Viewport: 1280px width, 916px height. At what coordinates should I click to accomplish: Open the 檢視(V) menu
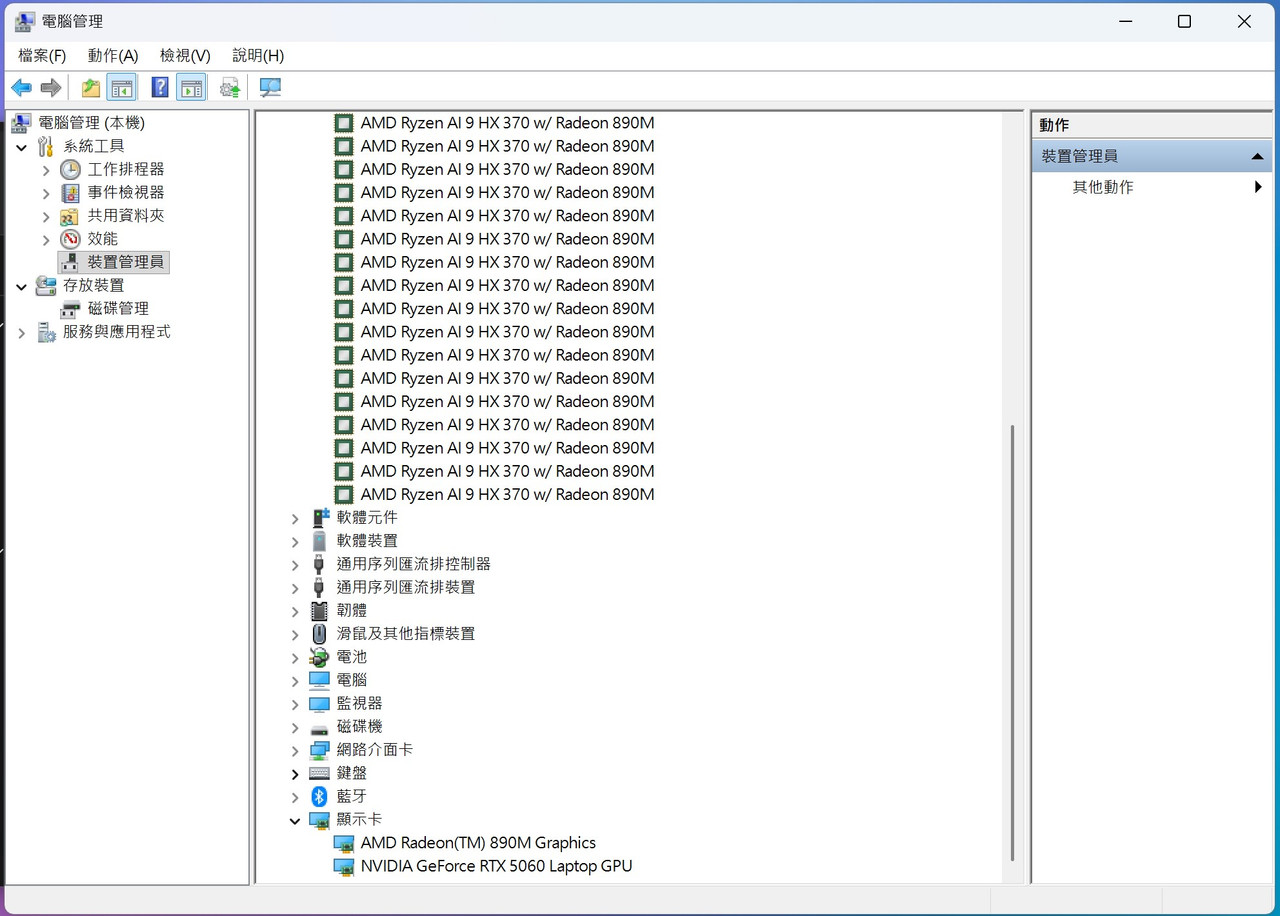tap(185, 55)
